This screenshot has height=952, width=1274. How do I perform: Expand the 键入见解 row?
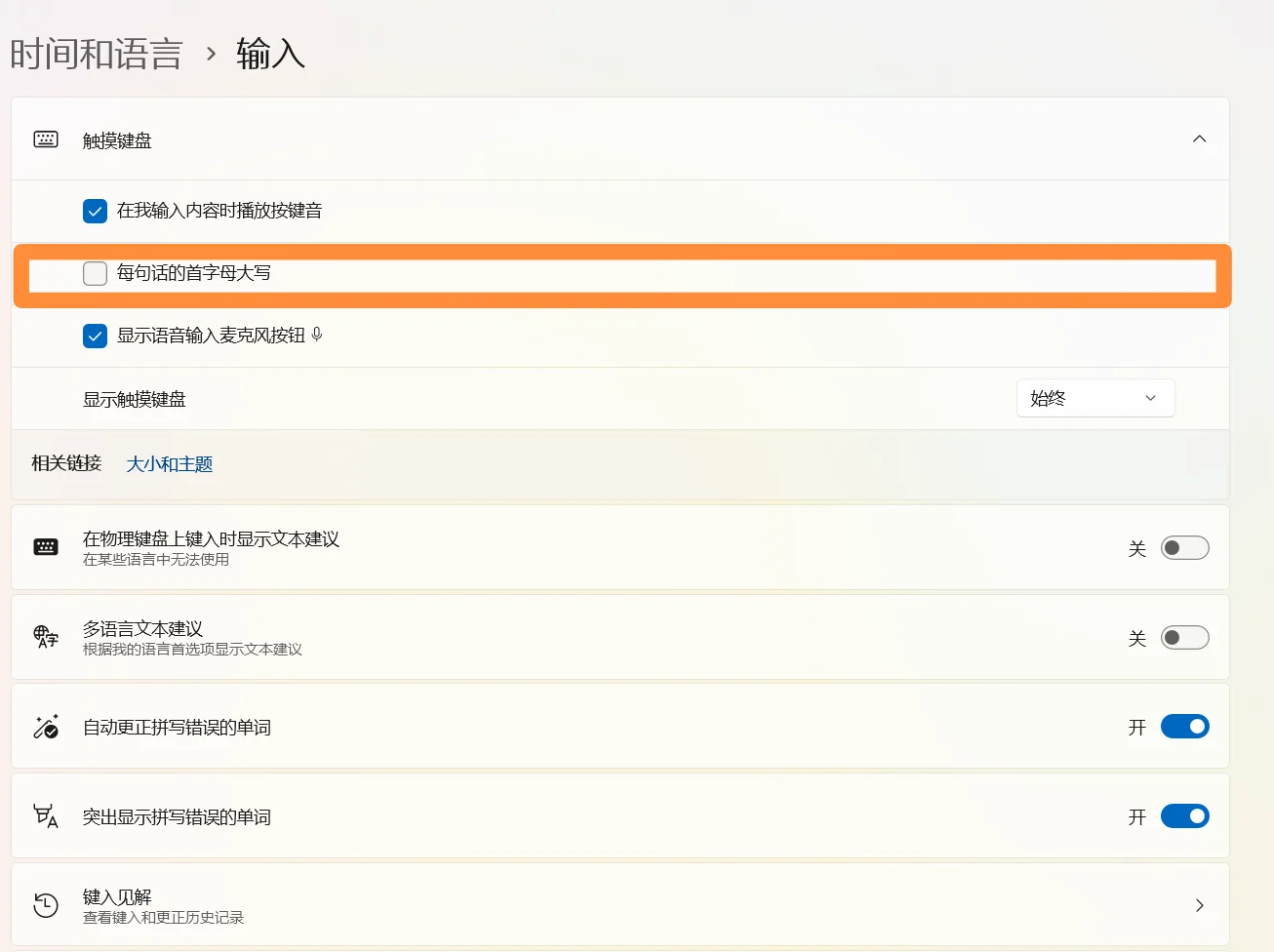[x=1200, y=905]
